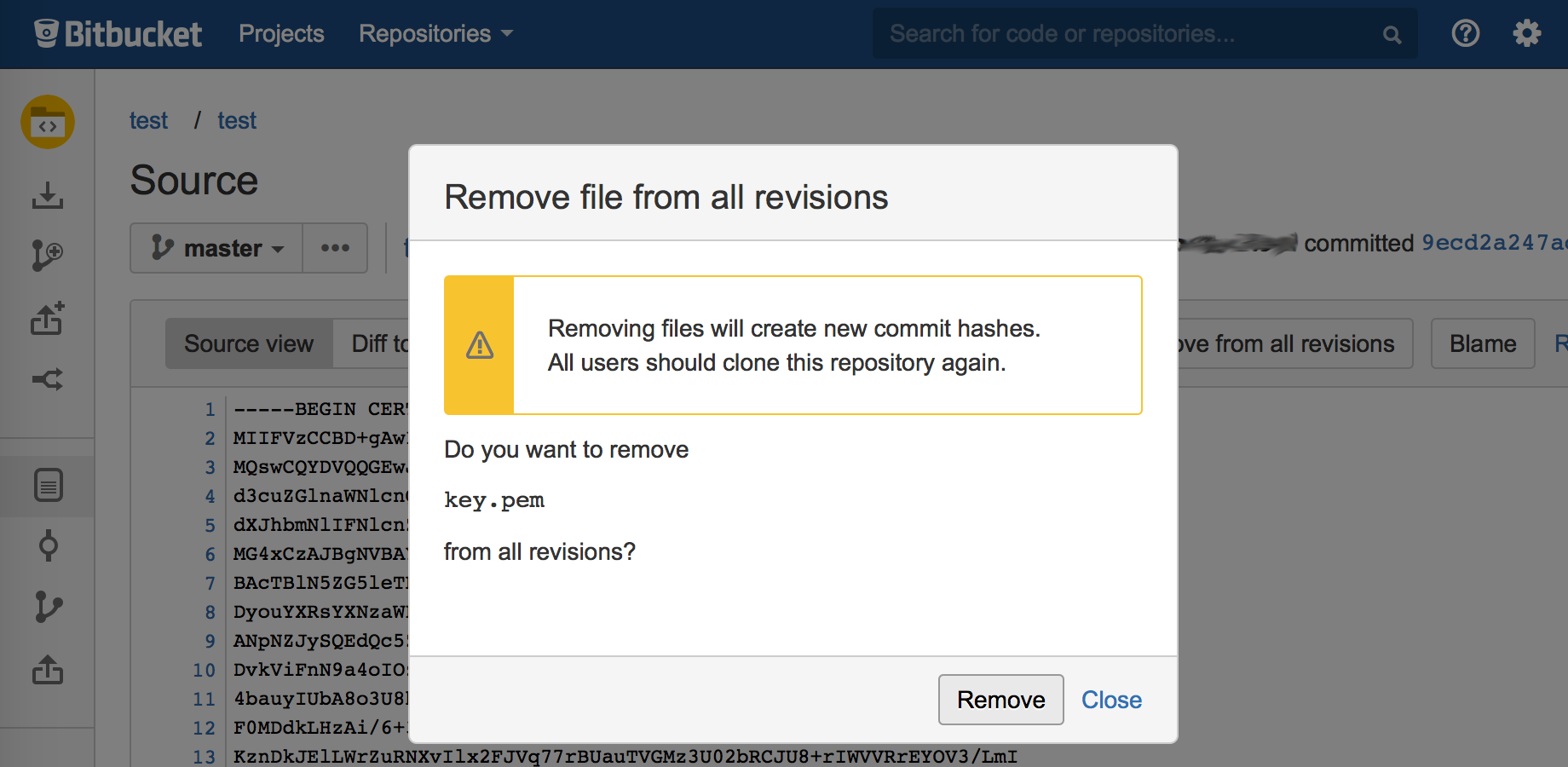Click line number 7 in source
Image resolution: width=1568 pixels, height=767 pixels.
(x=210, y=583)
